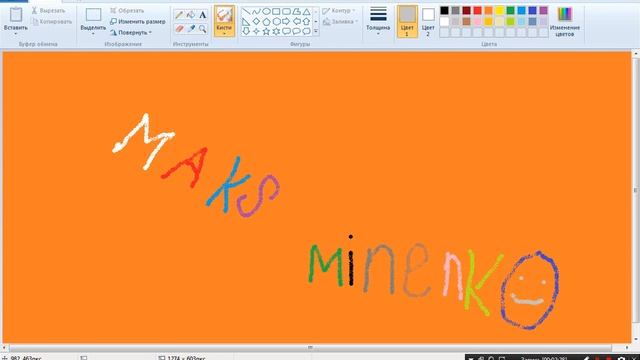
Task: Select the Pencil tool
Action: click(179, 16)
